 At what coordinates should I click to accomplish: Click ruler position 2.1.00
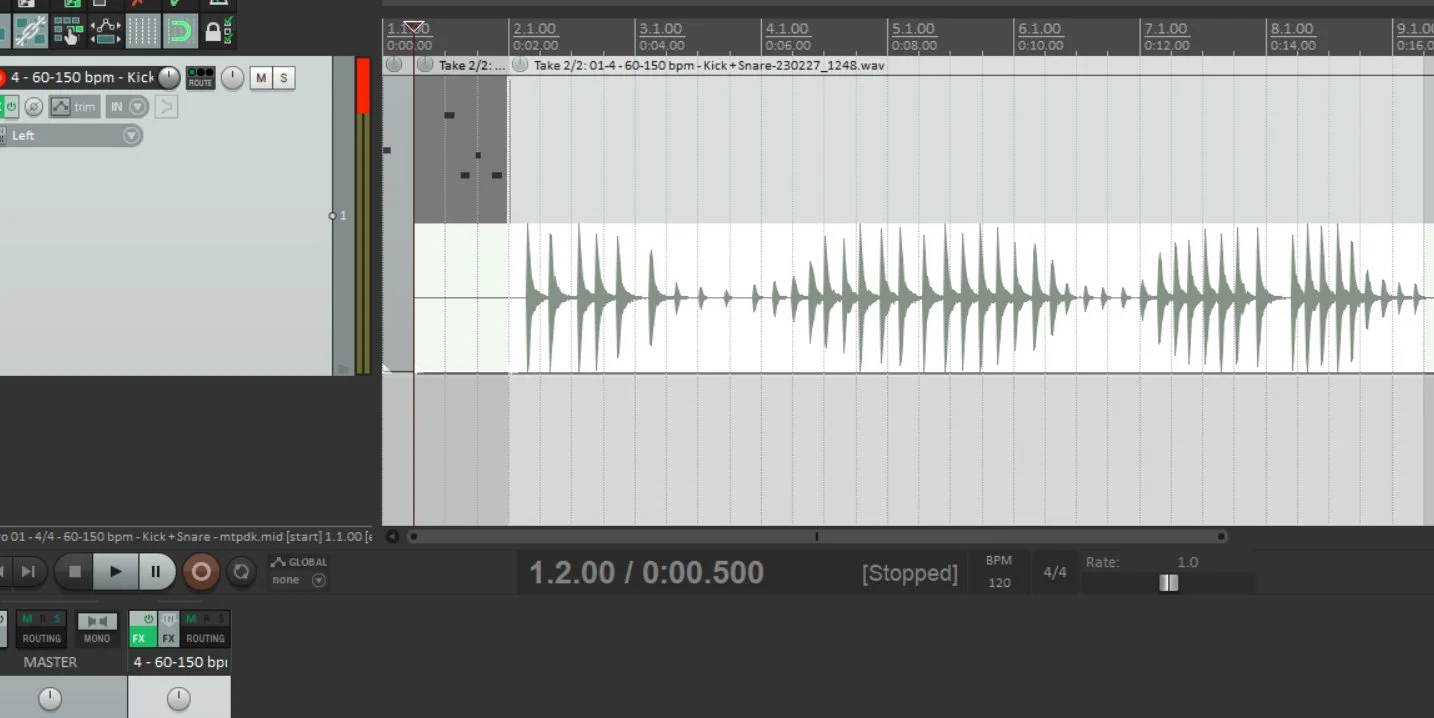[x=535, y=29]
